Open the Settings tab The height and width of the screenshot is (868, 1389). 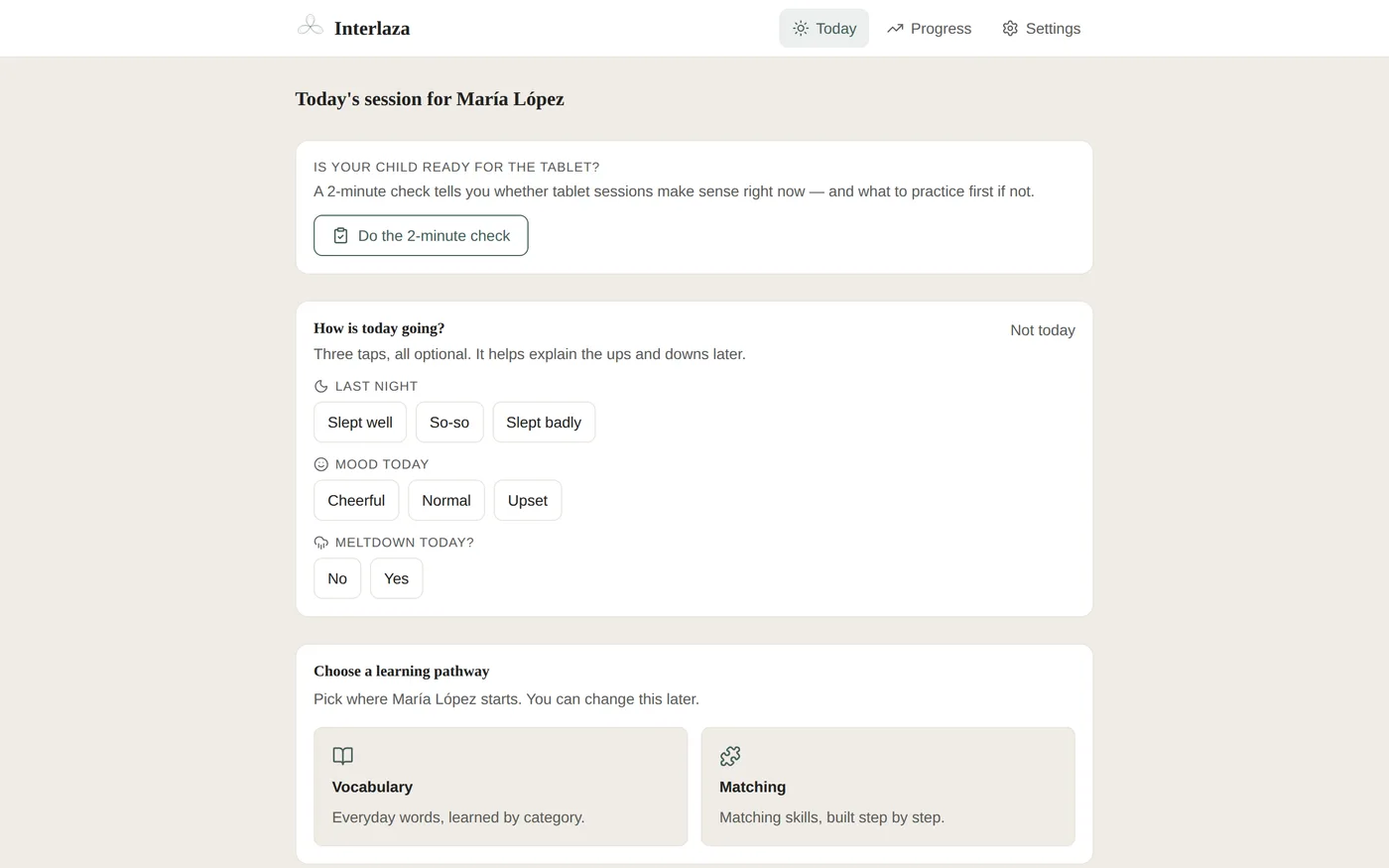point(1041,29)
